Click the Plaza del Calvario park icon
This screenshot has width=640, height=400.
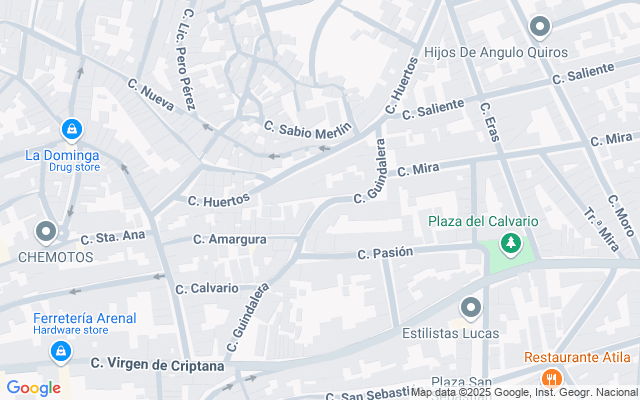click(x=510, y=244)
